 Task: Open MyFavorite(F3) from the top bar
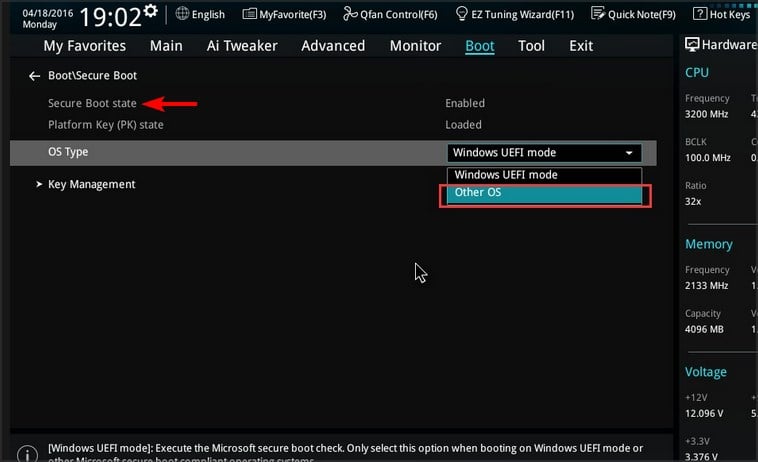(248, 14)
